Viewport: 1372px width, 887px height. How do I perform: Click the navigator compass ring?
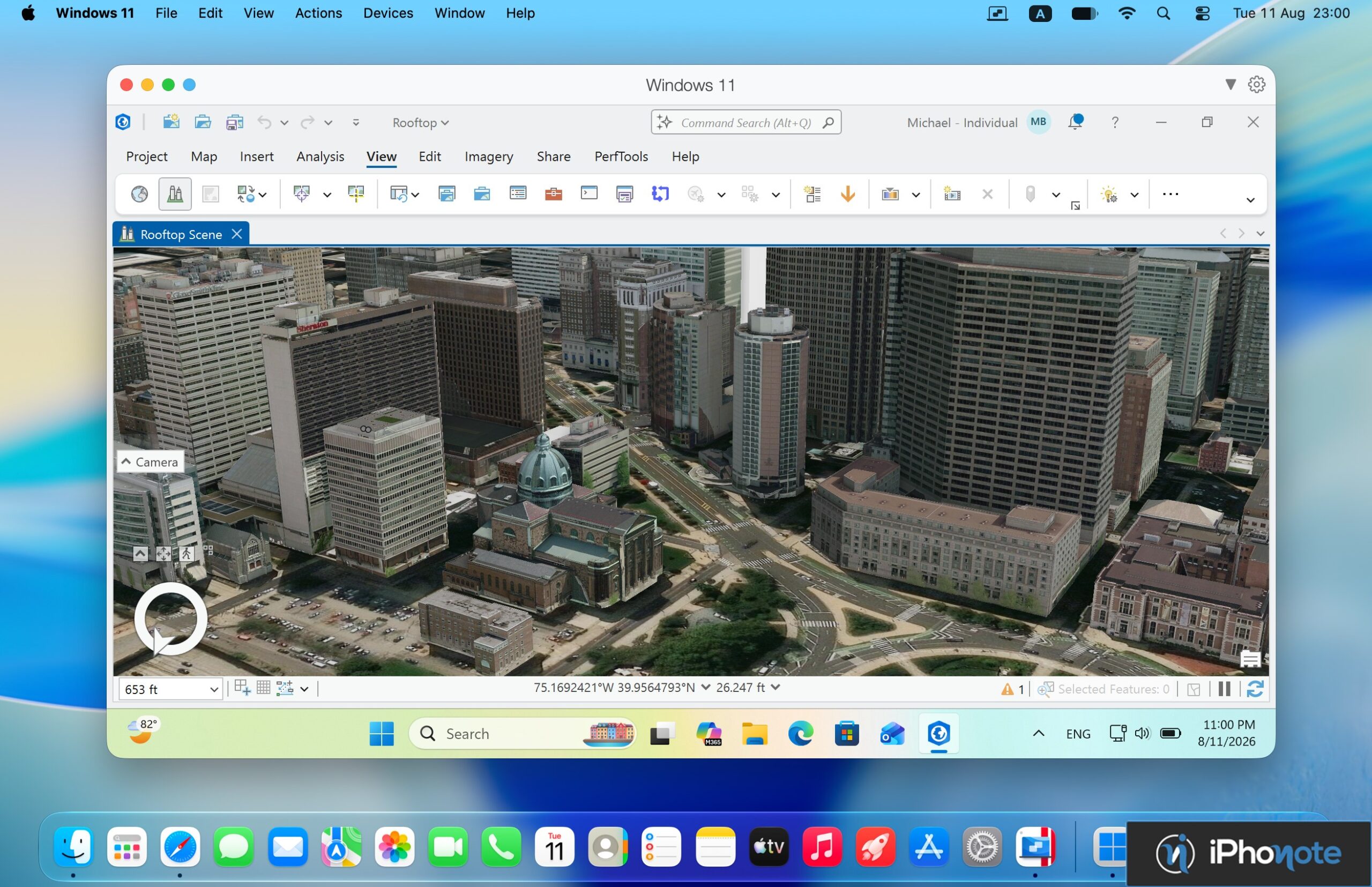(x=170, y=619)
